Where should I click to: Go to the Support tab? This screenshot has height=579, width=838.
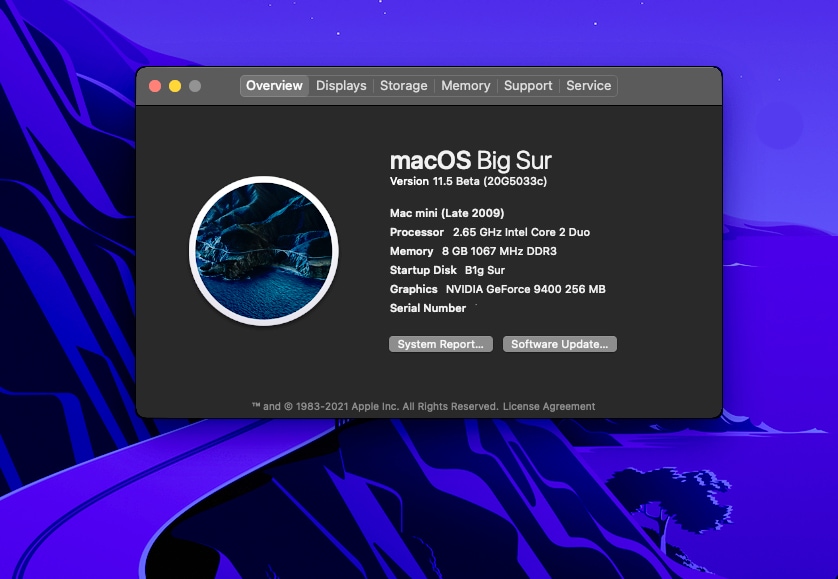point(528,86)
